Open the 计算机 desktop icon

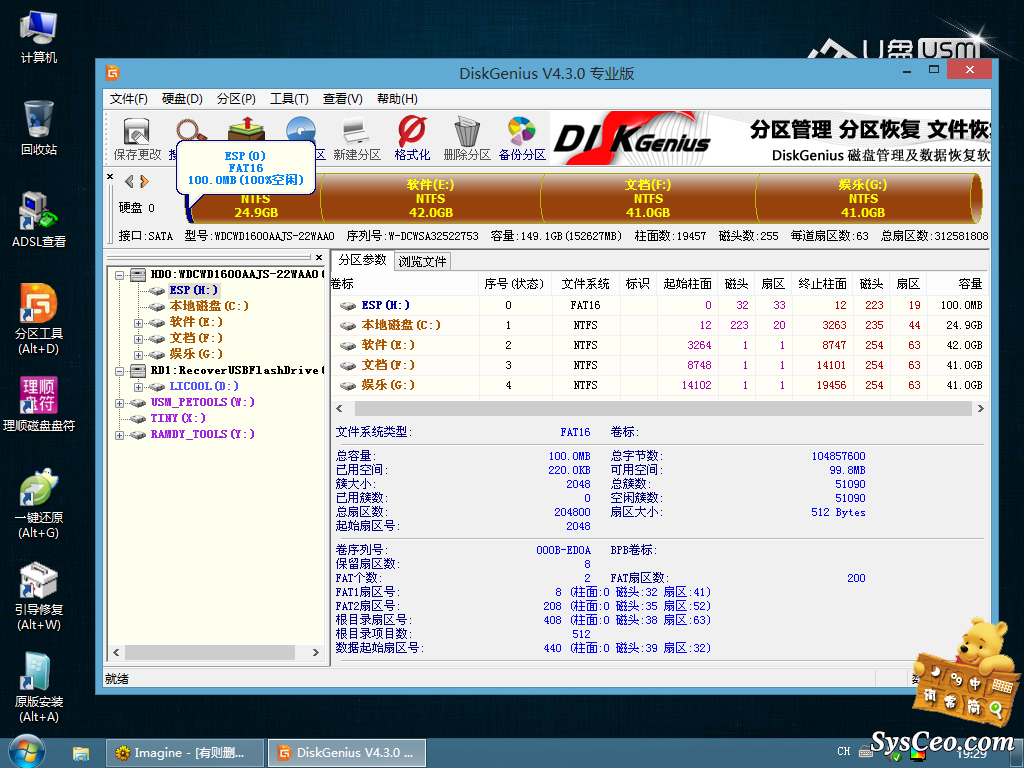tap(39, 37)
